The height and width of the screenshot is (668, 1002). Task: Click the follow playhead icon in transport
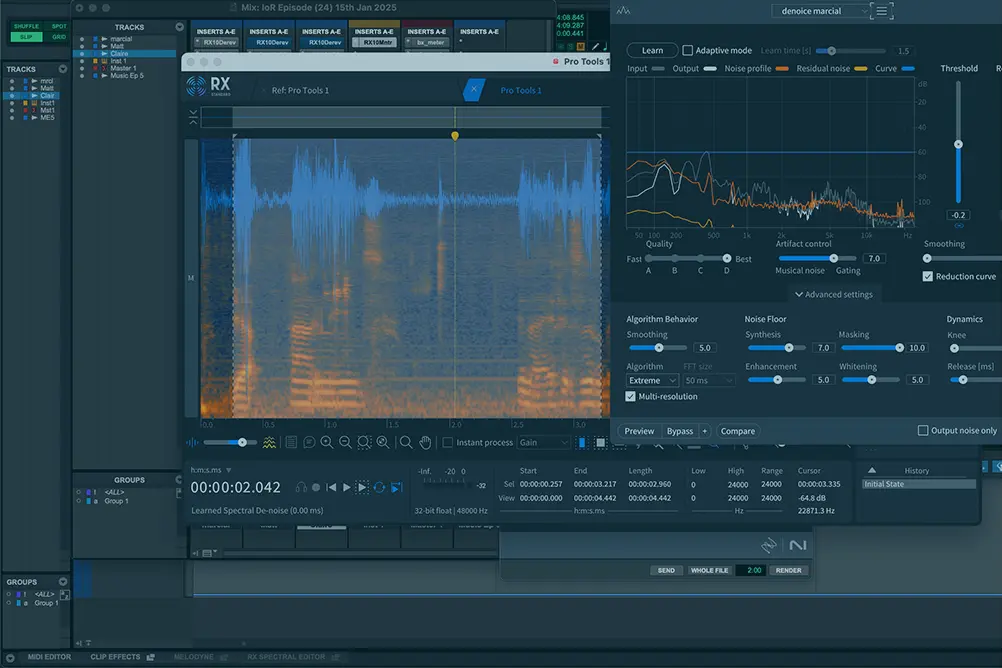pos(396,487)
